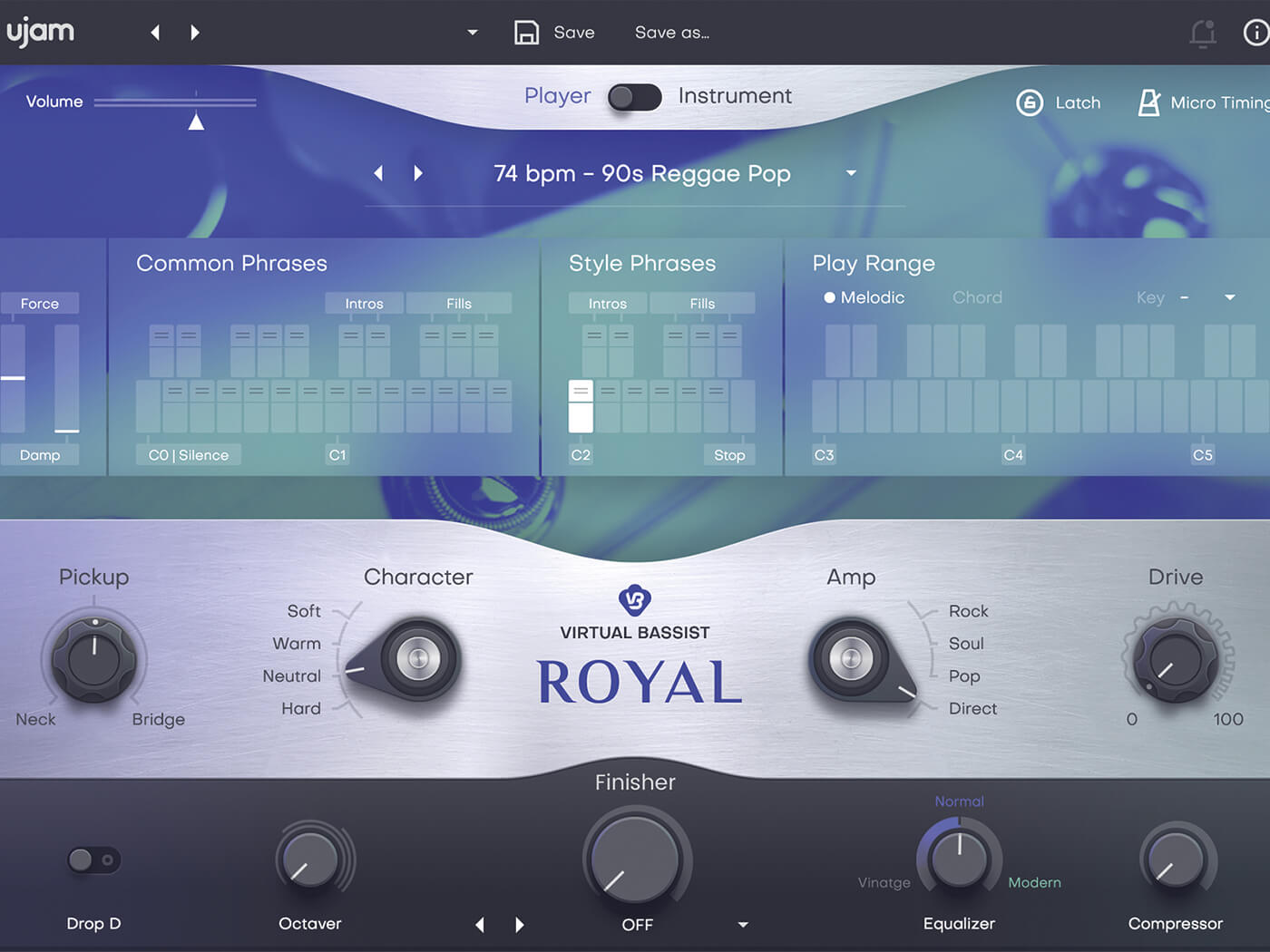This screenshot has height=952, width=1270.
Task: Set Equalizer to Modern label
Action: click(x=1034, y=882)
